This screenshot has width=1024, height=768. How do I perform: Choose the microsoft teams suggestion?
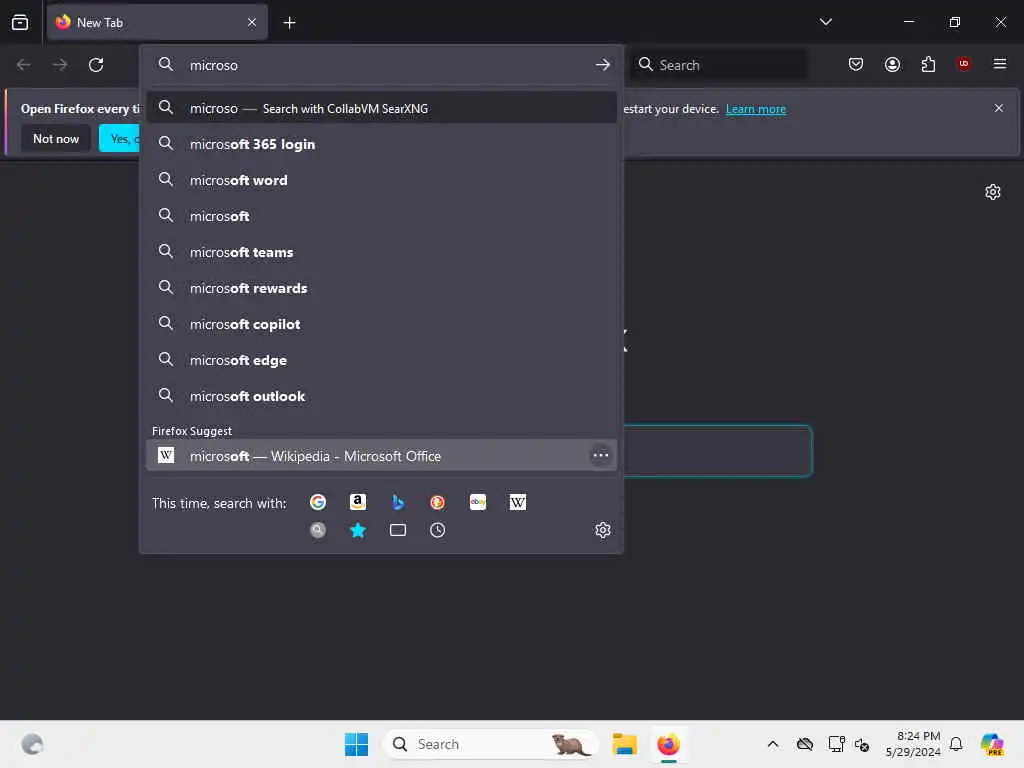tap(381, 252)
